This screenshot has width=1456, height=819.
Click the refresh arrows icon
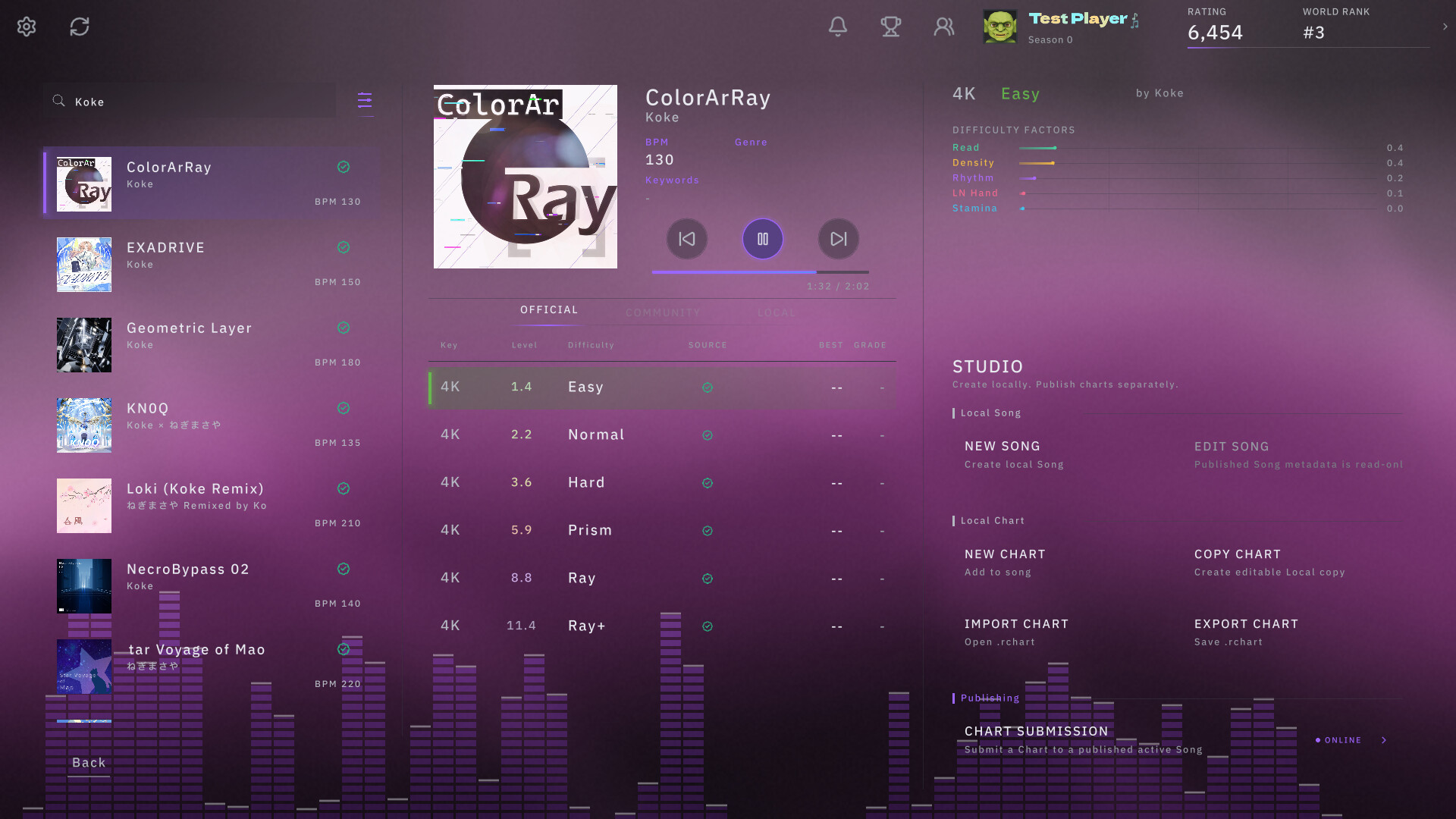[x=80, y=27]
